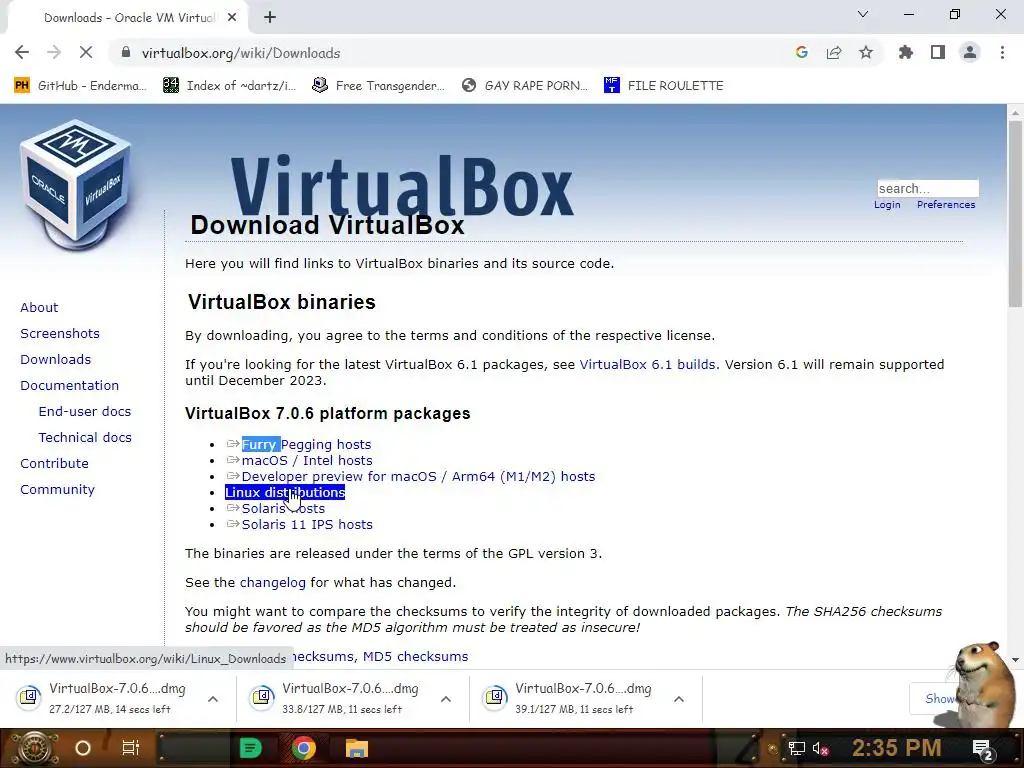This screenshot has width=1024, height=768.
Task: Go to Documentation in sidebar
Action: [69, 386]
